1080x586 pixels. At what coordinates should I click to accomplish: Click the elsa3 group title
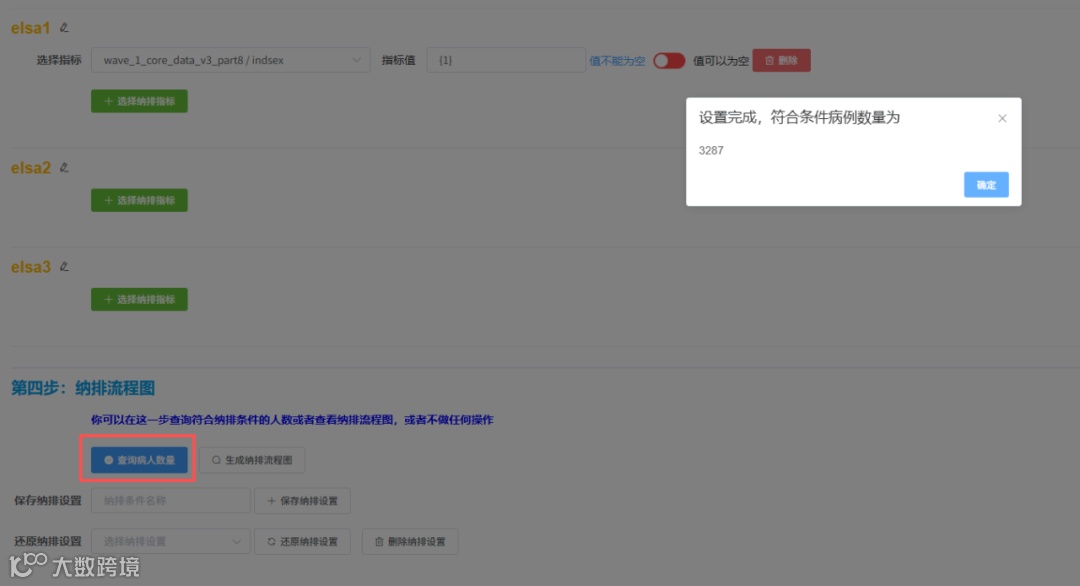point(30,267)
